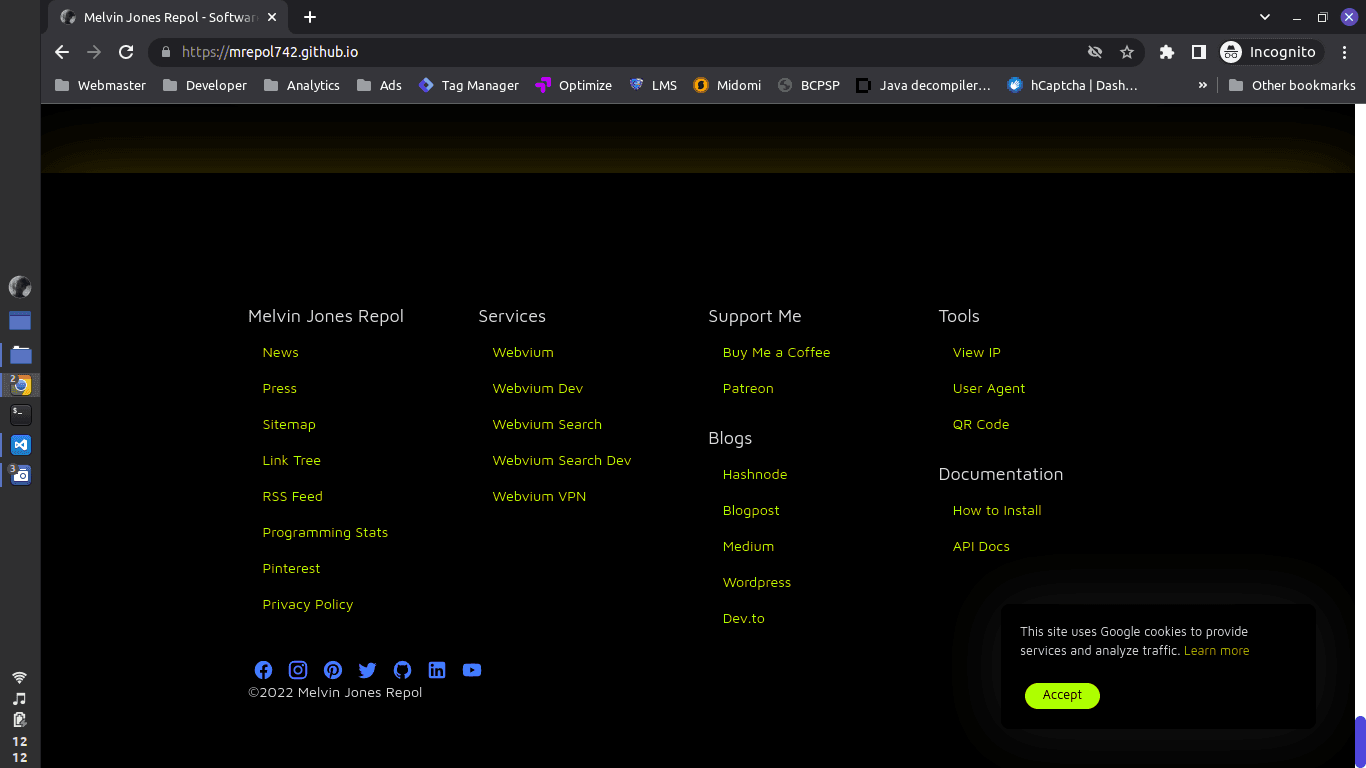Open the YouTube icon in footer
Viewport: 1366px width, 768px height.
click(472, 670)
